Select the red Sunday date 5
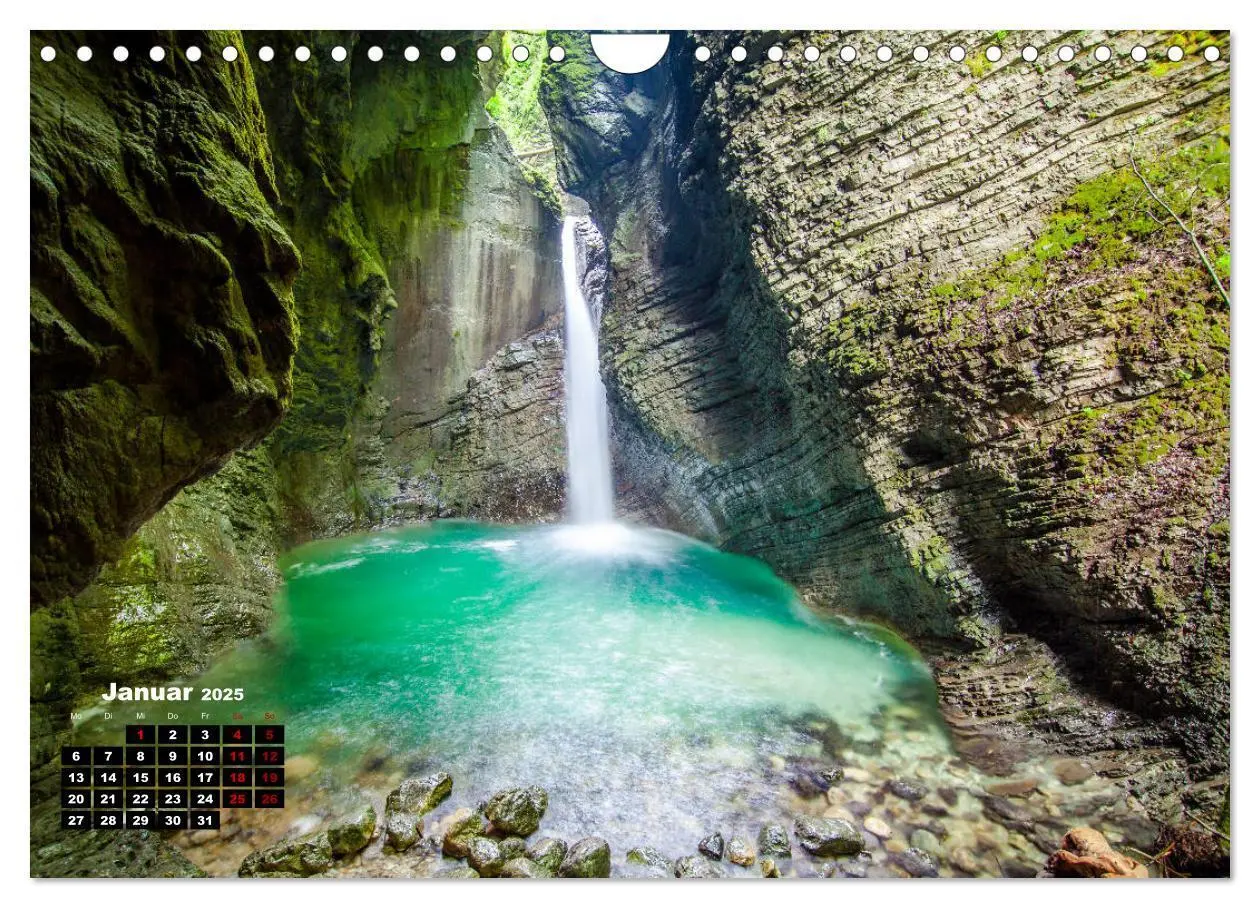Viewport: 1260px width, 908px height. point(269,735)
